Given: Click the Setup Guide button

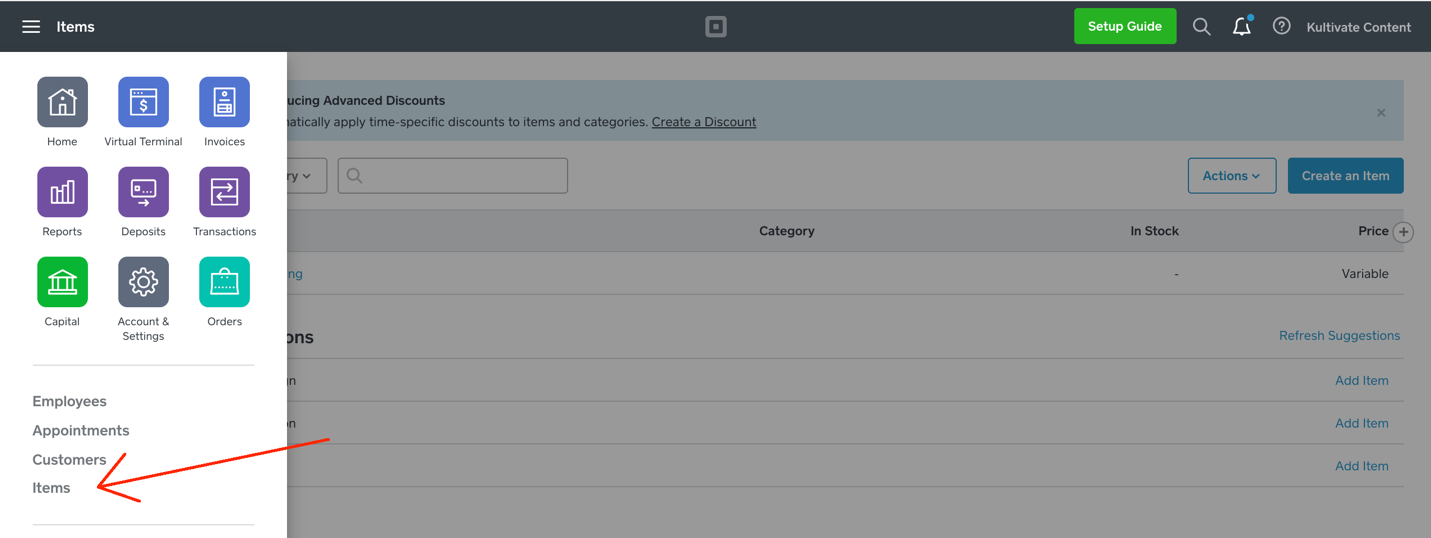Looking at the screenshot, I should [x=1125, y=26].
